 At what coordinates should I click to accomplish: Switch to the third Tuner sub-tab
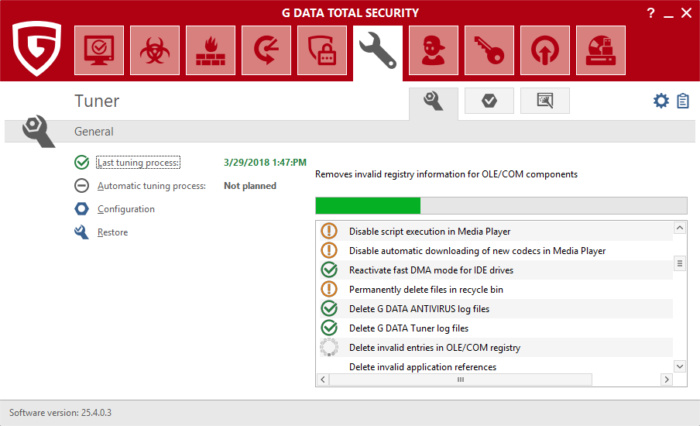click(x=544, y=101)
